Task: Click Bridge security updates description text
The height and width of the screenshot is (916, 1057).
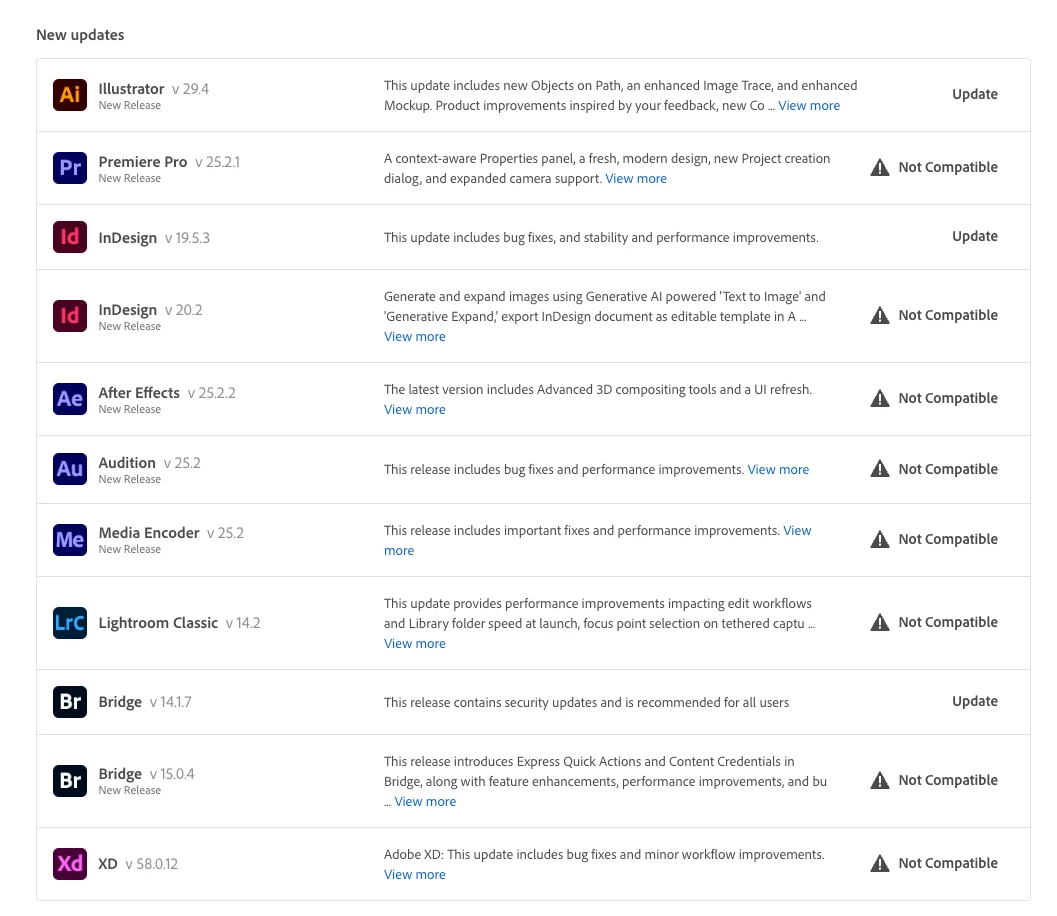Action: (586, 702)
